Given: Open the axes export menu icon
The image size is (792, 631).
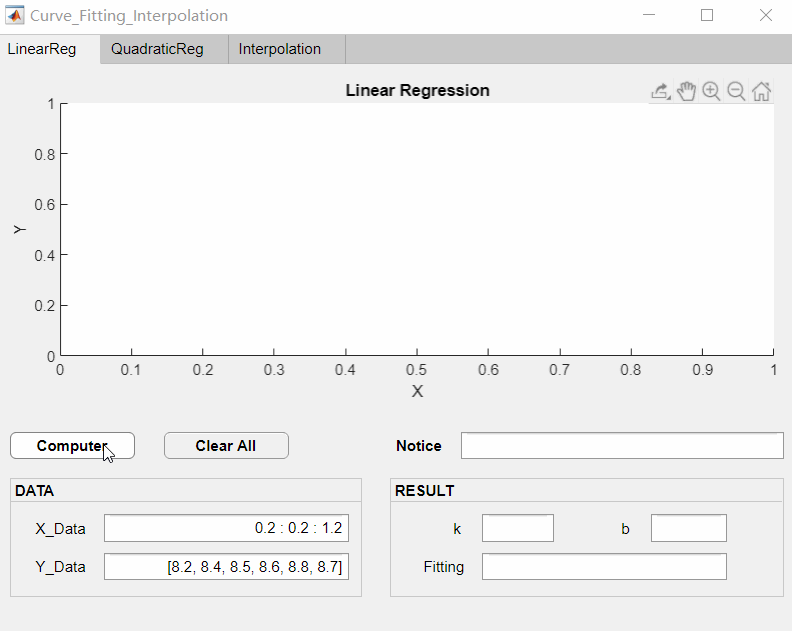Looking at the screenshot, I should (x=661, y=91).
